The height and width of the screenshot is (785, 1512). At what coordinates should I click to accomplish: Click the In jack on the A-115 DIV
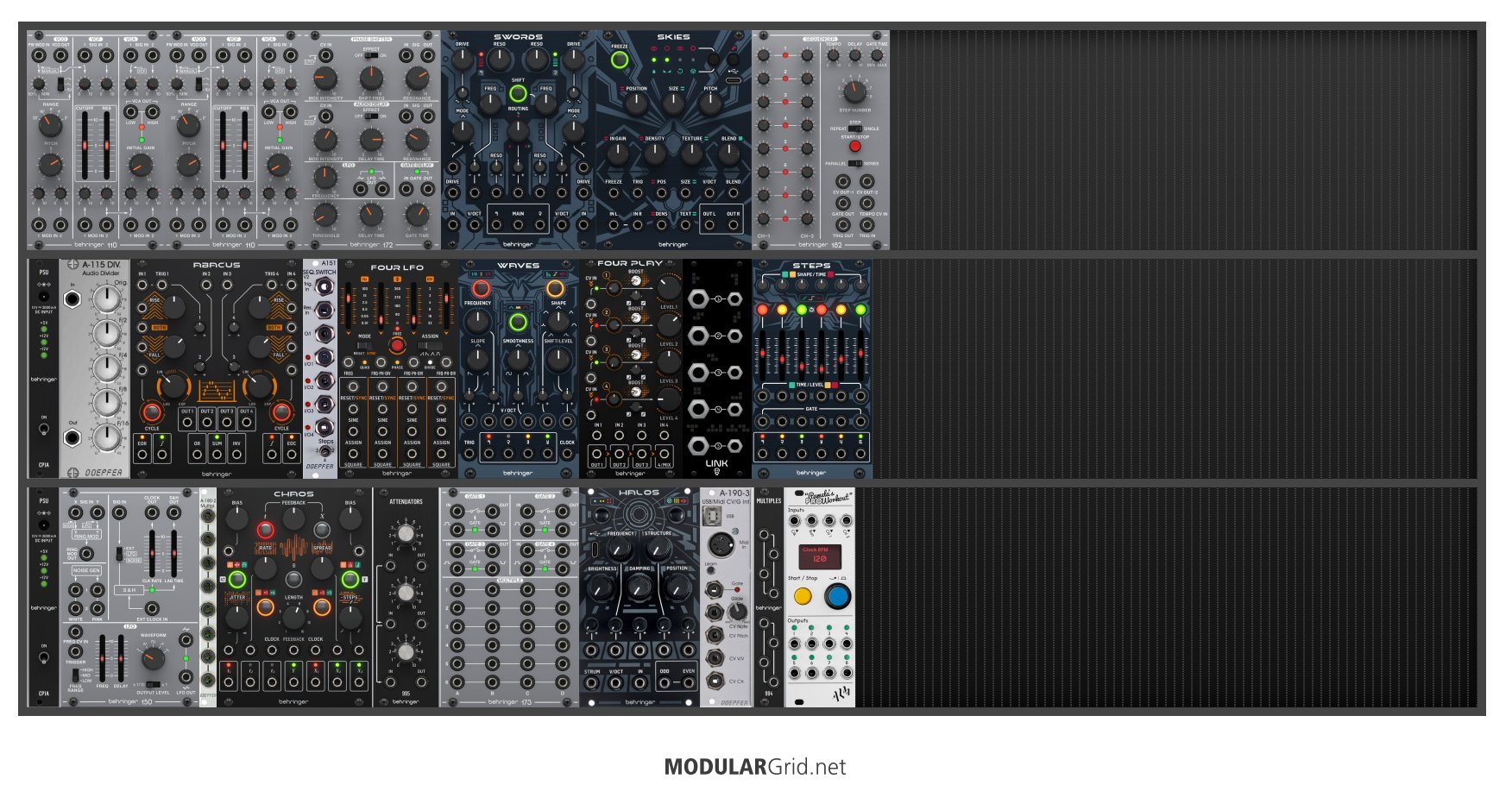pos(73,299)
